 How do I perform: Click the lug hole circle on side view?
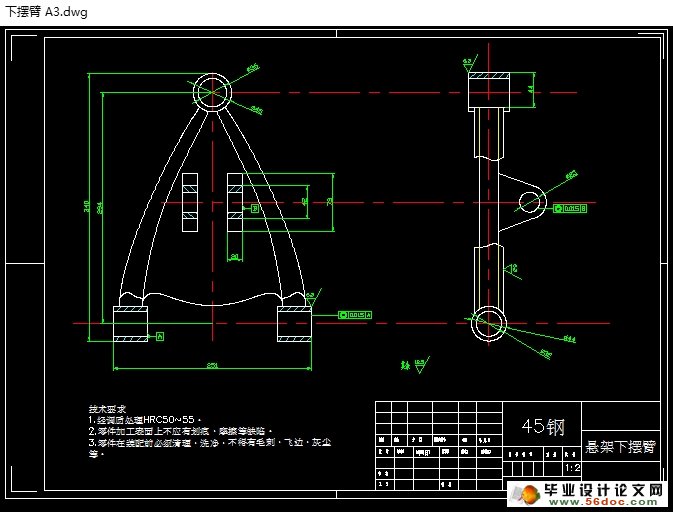(529, 202)
